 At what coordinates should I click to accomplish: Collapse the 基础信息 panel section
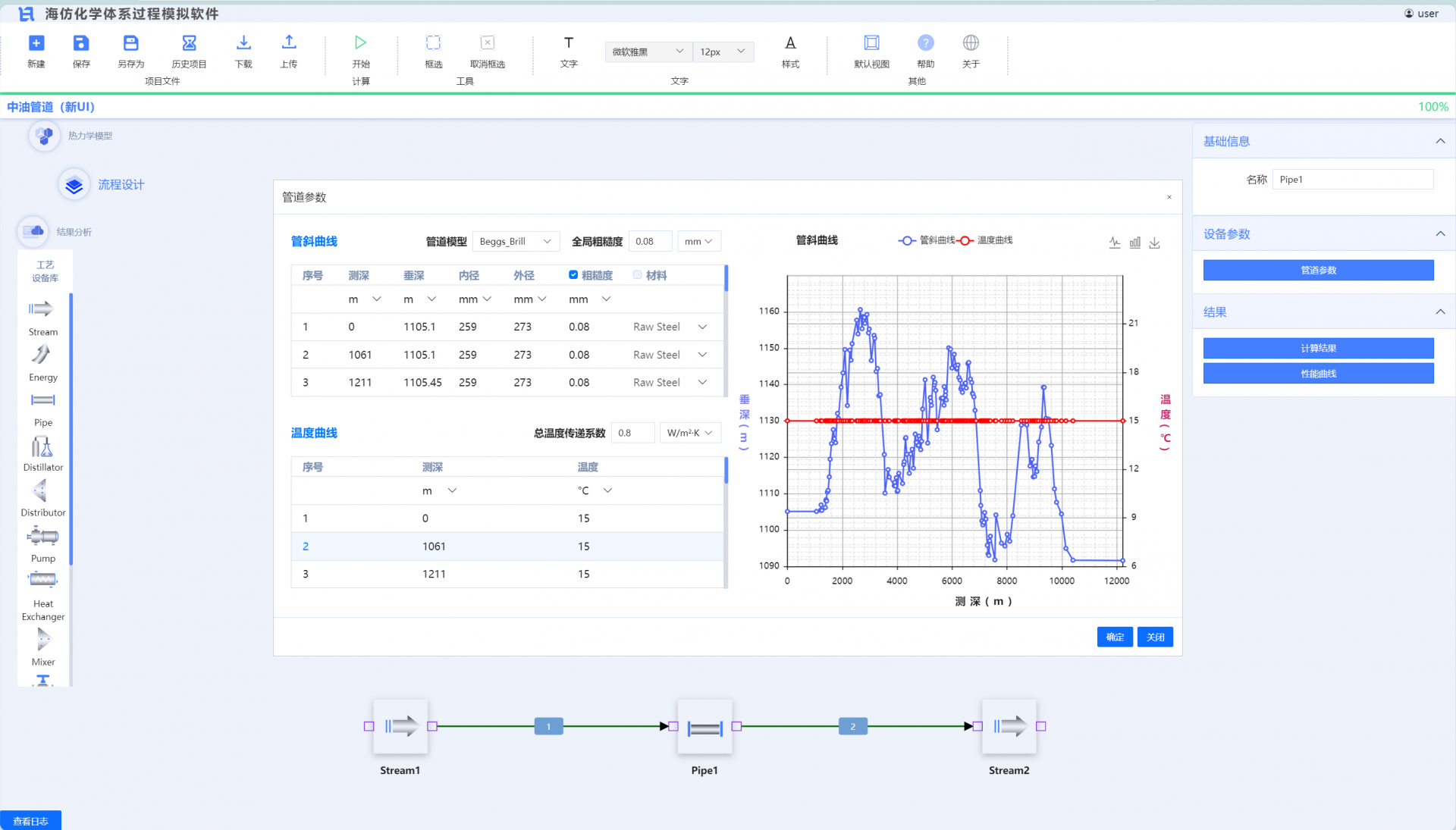(1440, 141)
